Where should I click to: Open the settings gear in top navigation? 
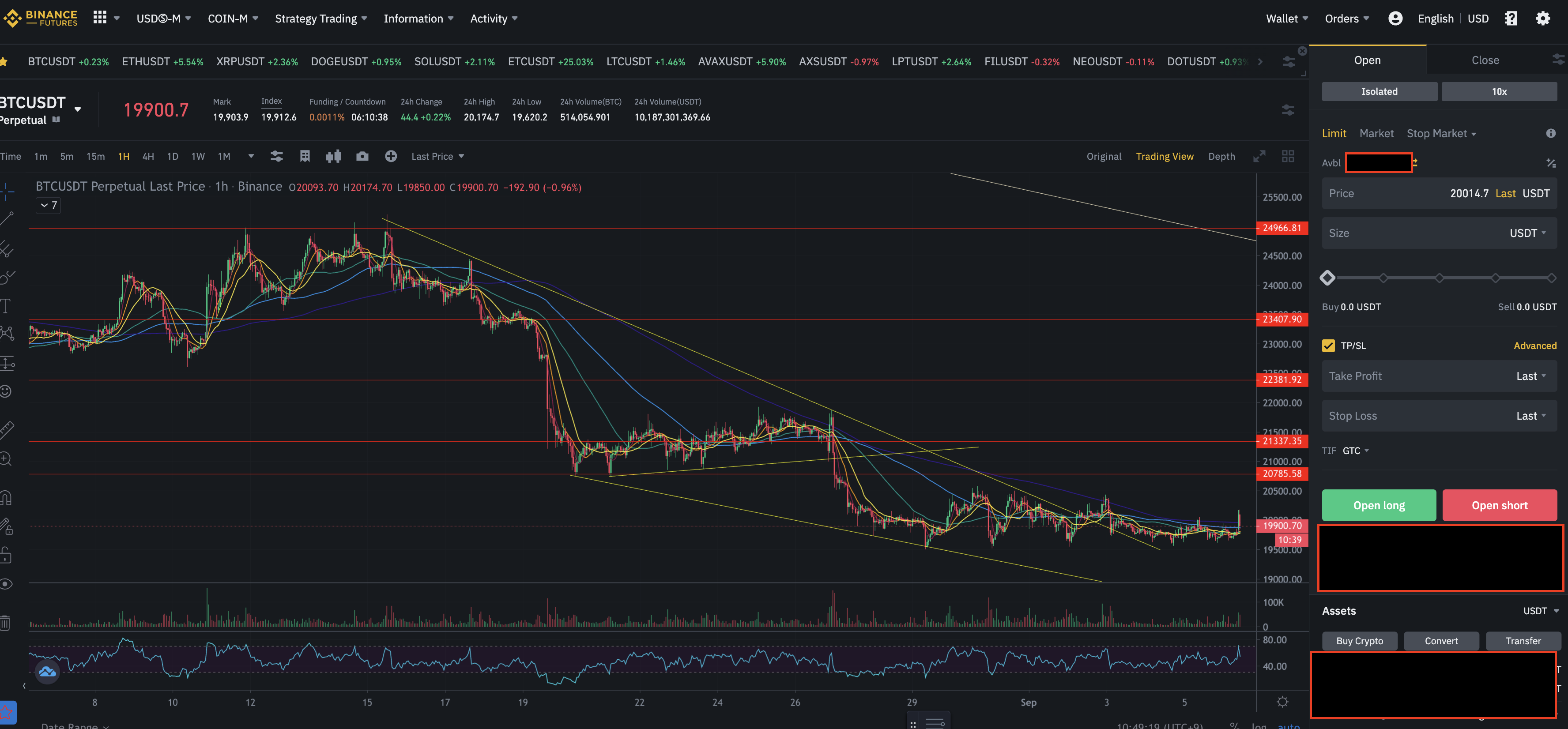[1542, 18]
